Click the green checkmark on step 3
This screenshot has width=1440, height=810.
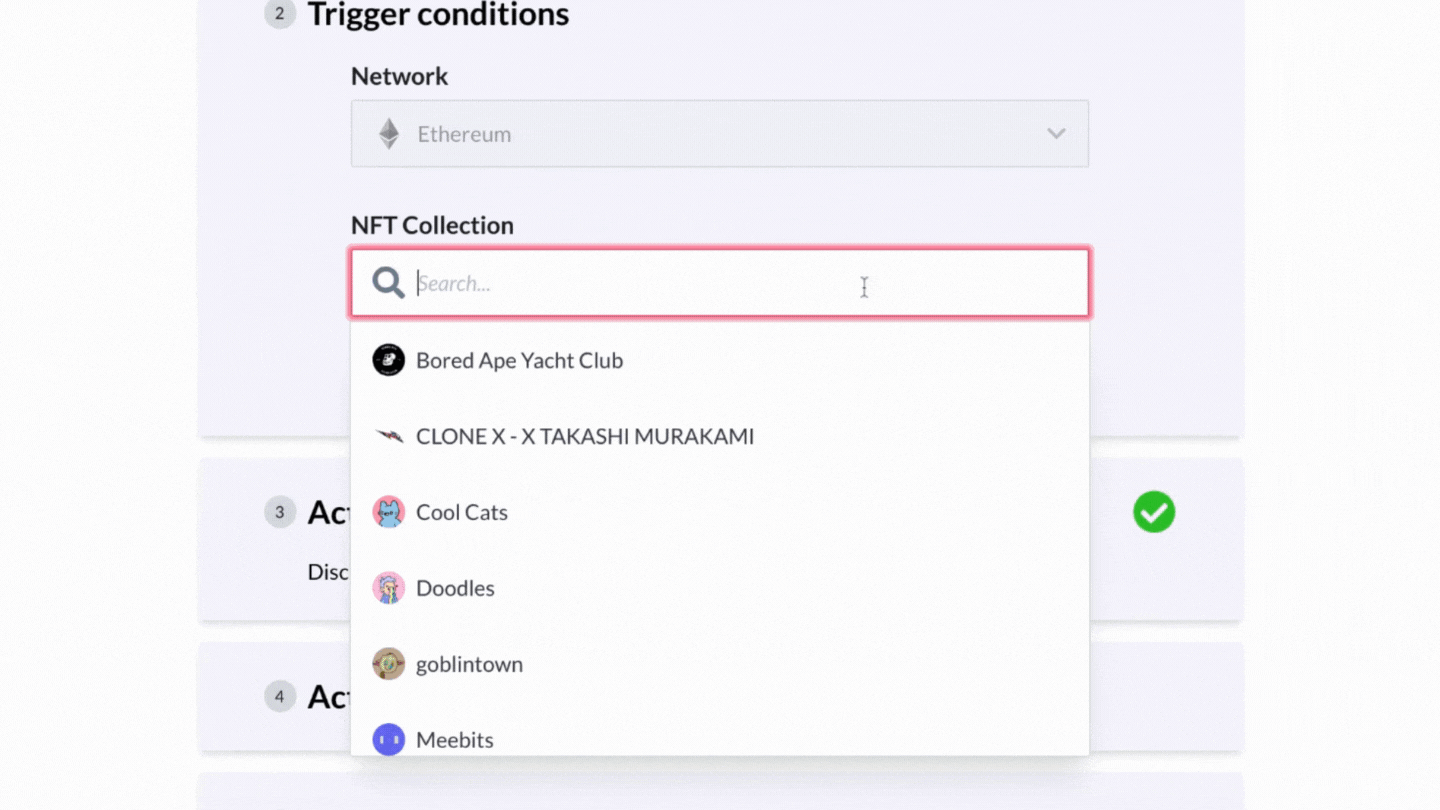1153,512
